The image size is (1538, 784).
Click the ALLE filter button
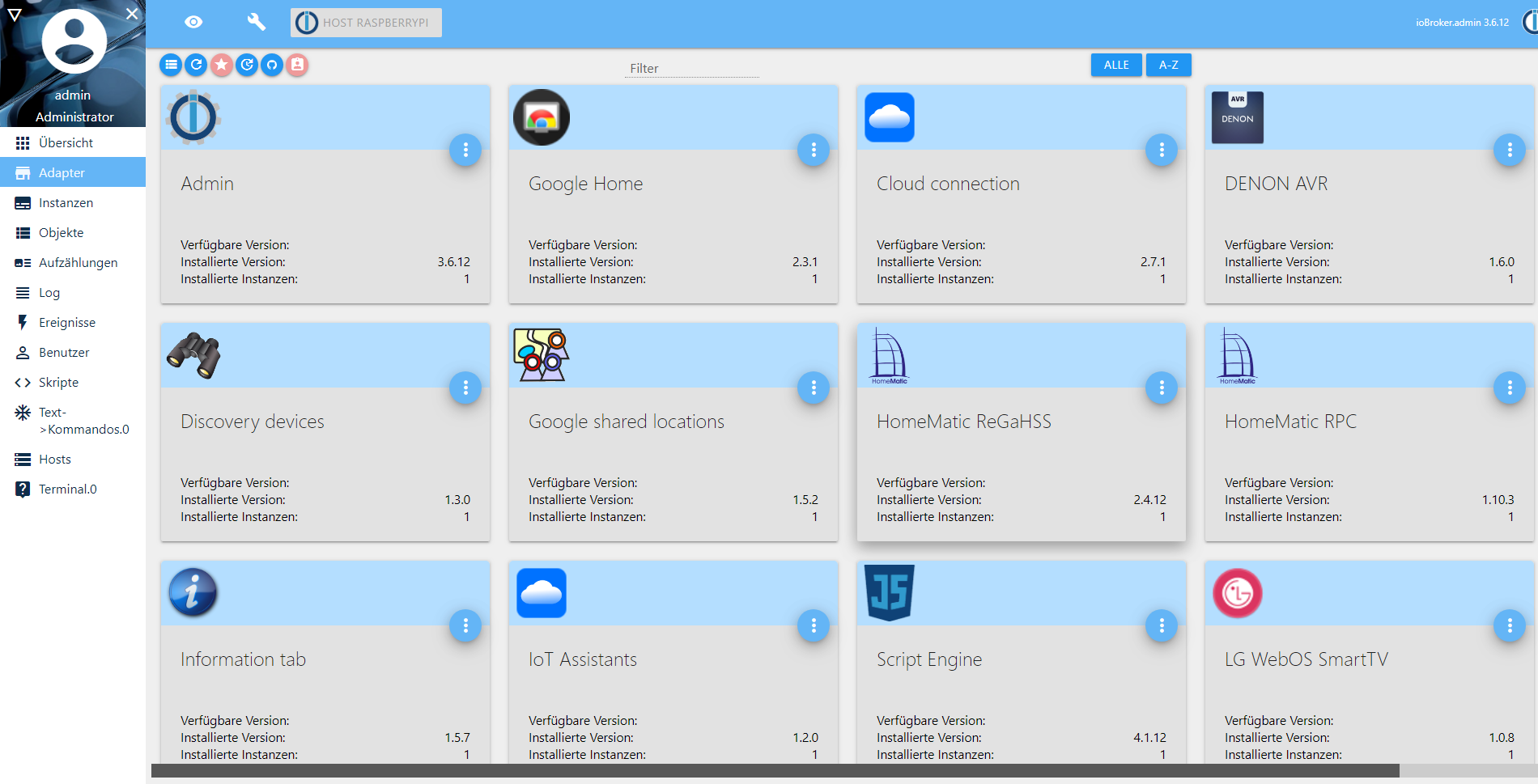[1116, 65]
